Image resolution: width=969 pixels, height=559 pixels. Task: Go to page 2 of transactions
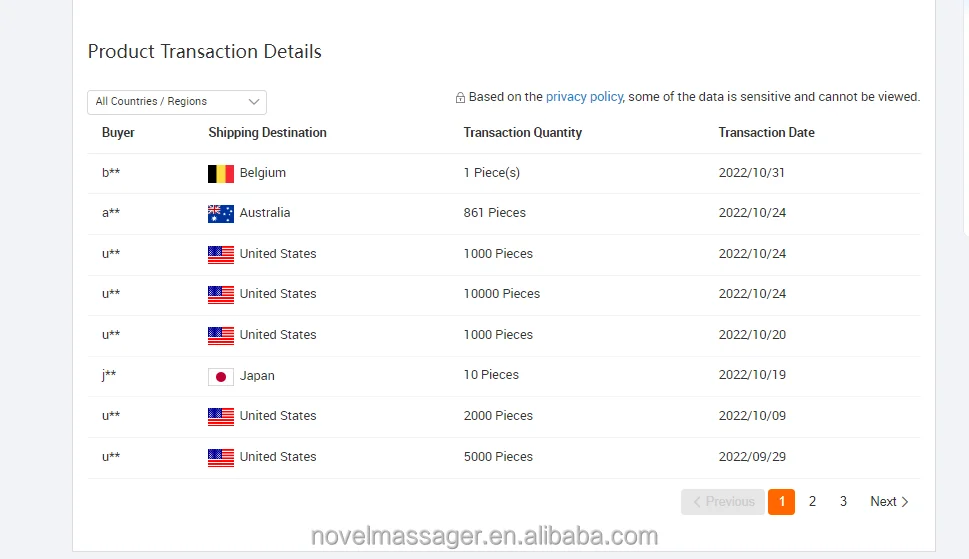click(812, 502)
